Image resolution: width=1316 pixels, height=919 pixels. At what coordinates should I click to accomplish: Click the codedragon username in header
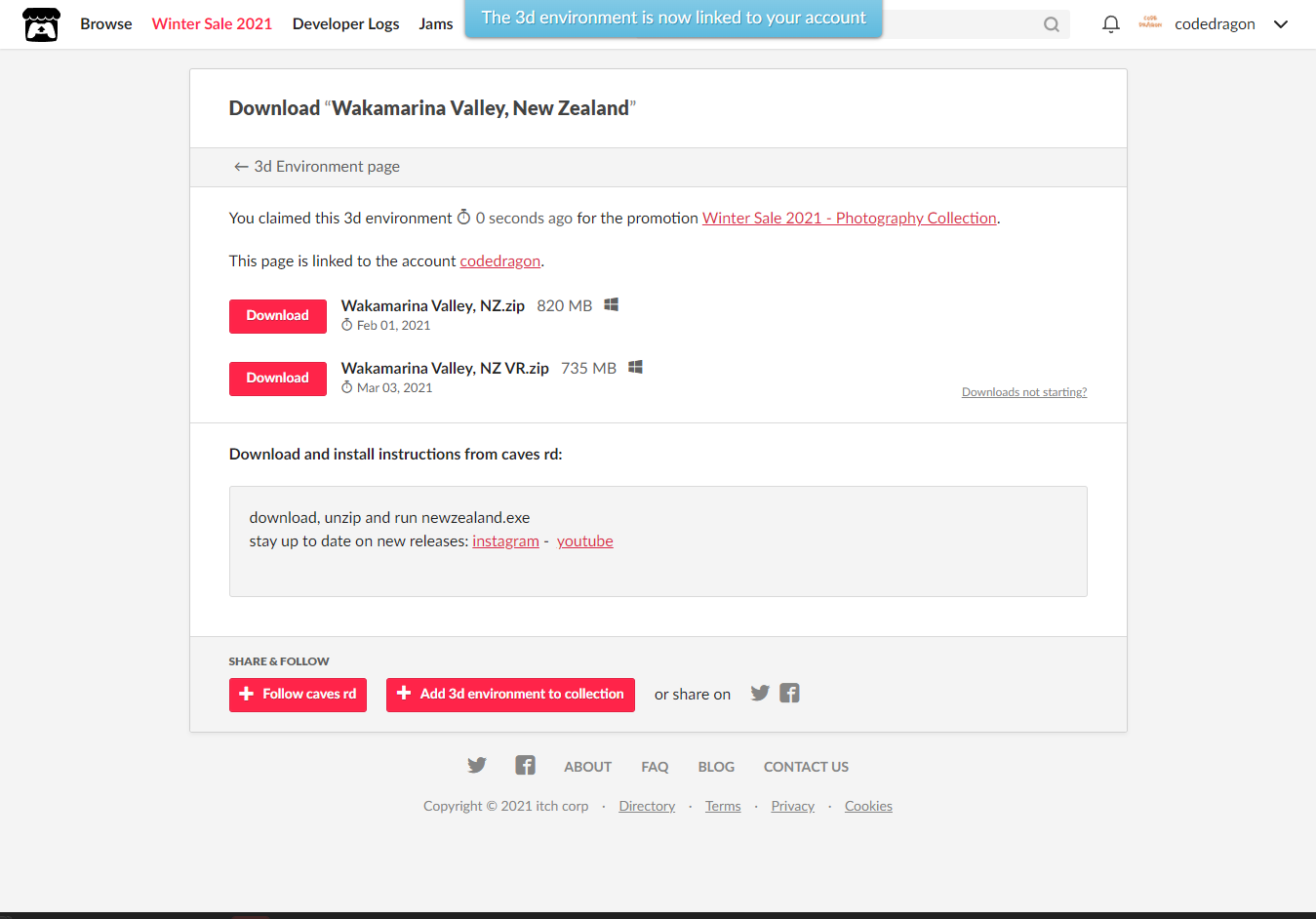(1215, 23)
